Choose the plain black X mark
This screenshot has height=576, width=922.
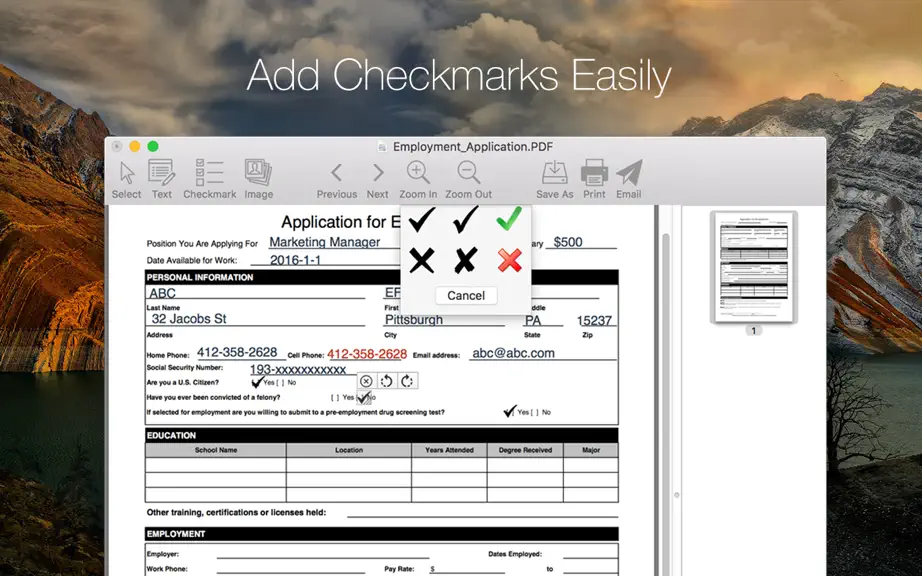click(422, 260)
